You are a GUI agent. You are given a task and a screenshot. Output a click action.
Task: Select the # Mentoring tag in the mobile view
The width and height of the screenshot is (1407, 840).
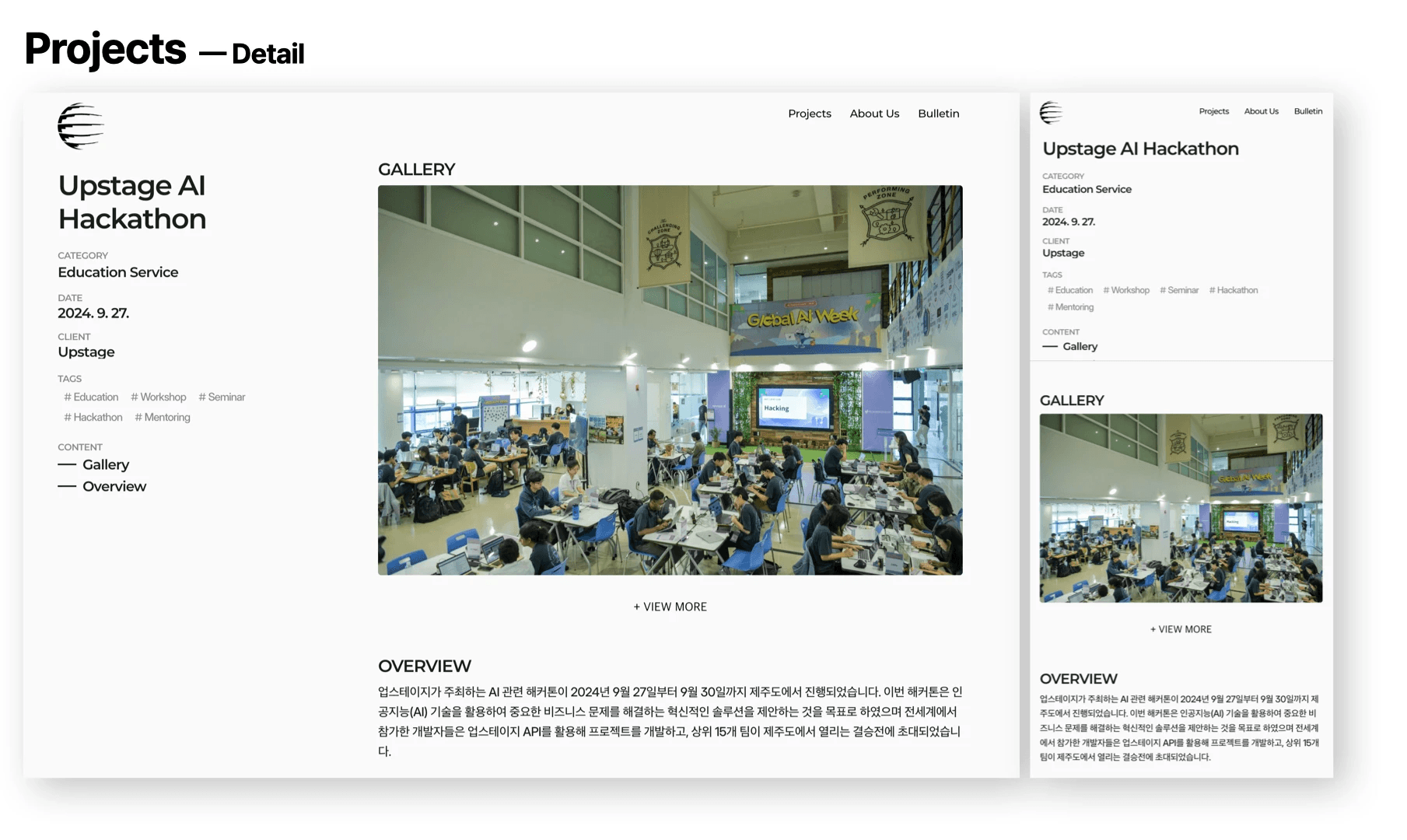(x=1071, y=307)
